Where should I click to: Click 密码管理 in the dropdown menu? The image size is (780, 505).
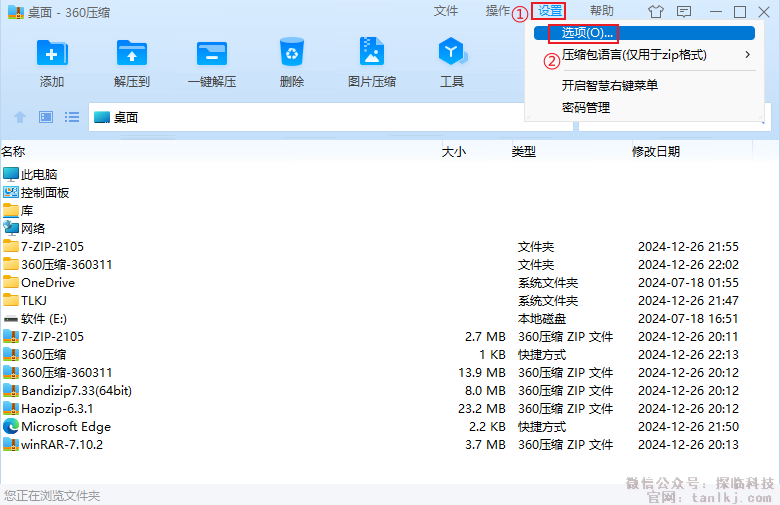coord(586,107)
